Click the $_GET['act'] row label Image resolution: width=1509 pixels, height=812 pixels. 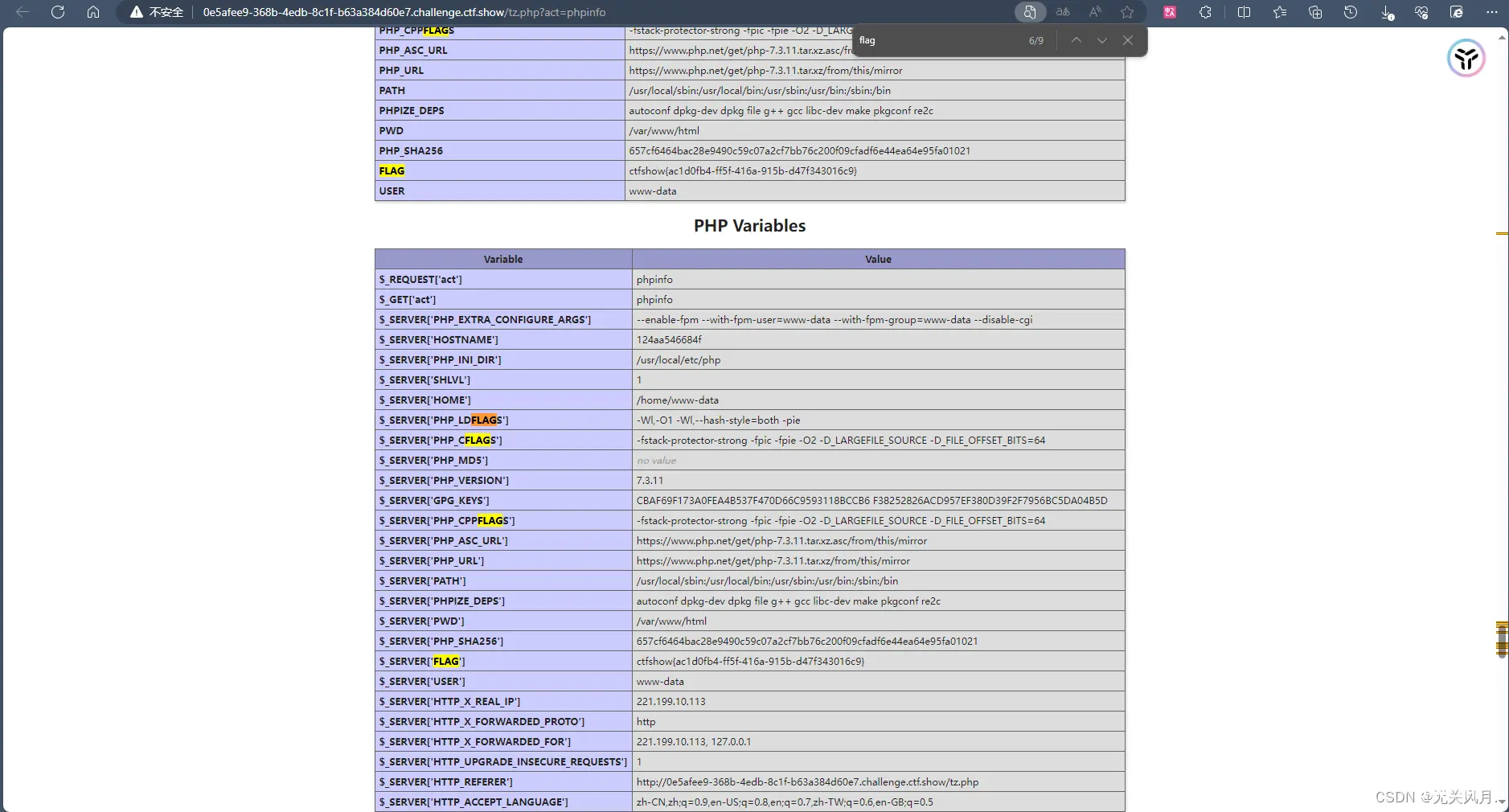pos(408,299)
